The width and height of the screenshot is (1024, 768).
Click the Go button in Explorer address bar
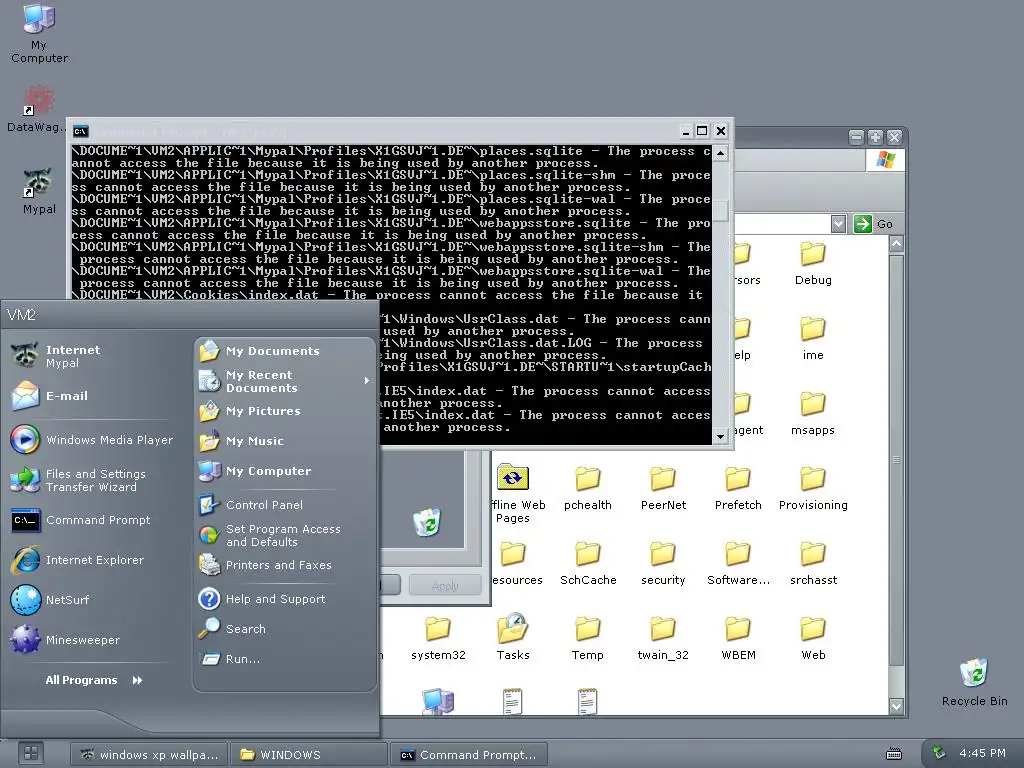pos(873,224)
